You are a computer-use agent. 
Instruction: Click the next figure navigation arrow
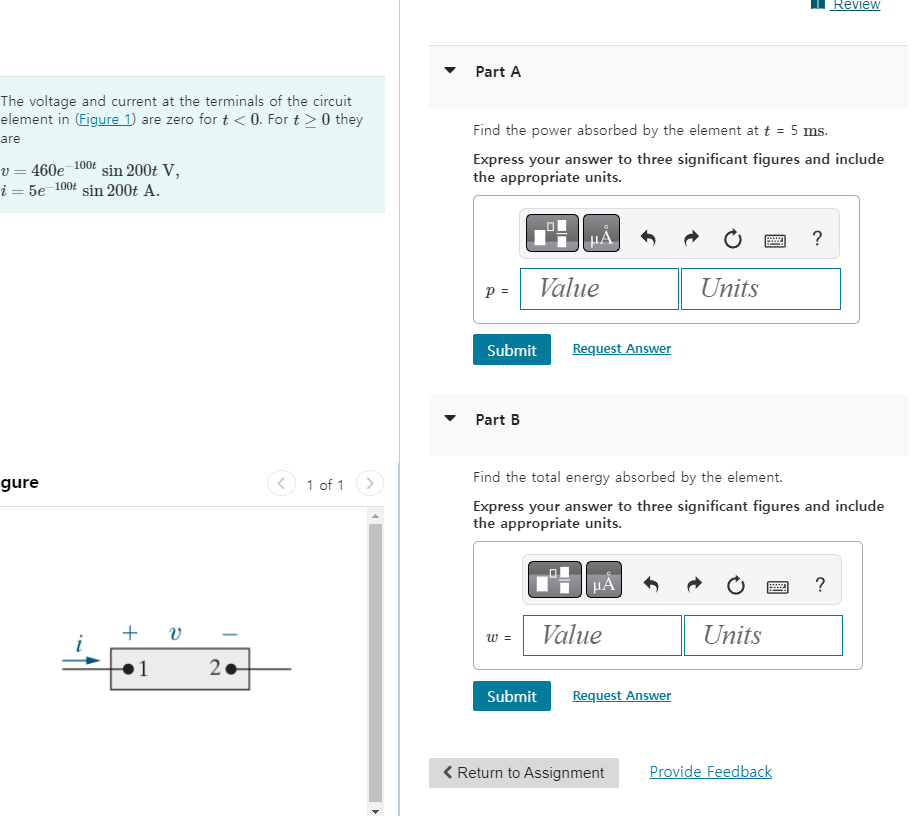click(x=369, y=483)
